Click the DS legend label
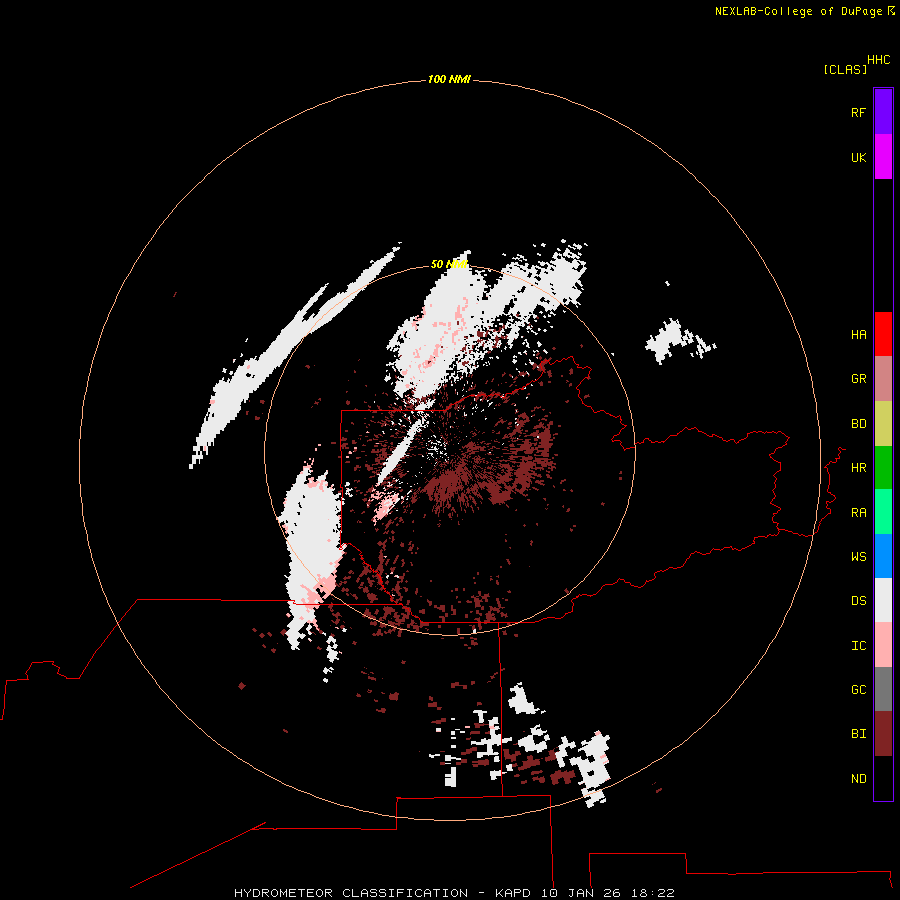The image size is (900, 900). pos(858,601)
